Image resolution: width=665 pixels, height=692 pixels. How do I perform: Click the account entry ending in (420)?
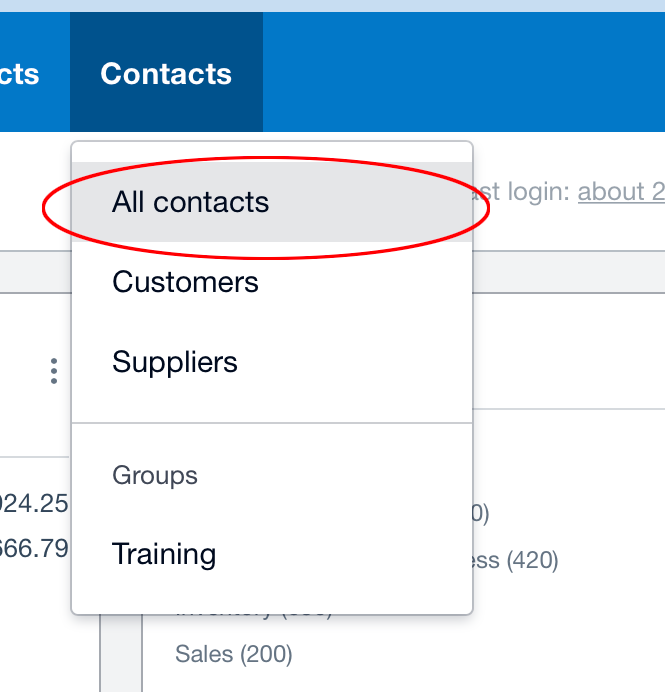click(516, 560)
